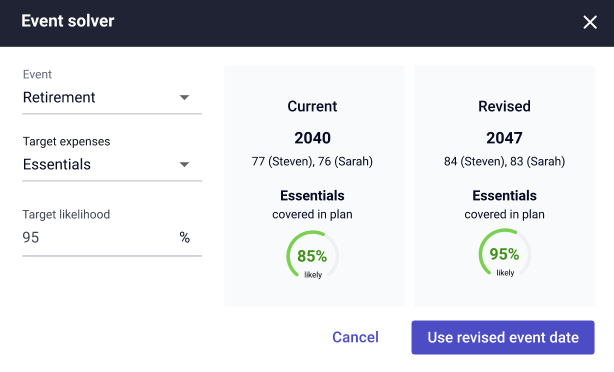Click the percent sign suffix
Image resolution: width=614 pixels, height=372 pixels.
(x=184, y=237)
